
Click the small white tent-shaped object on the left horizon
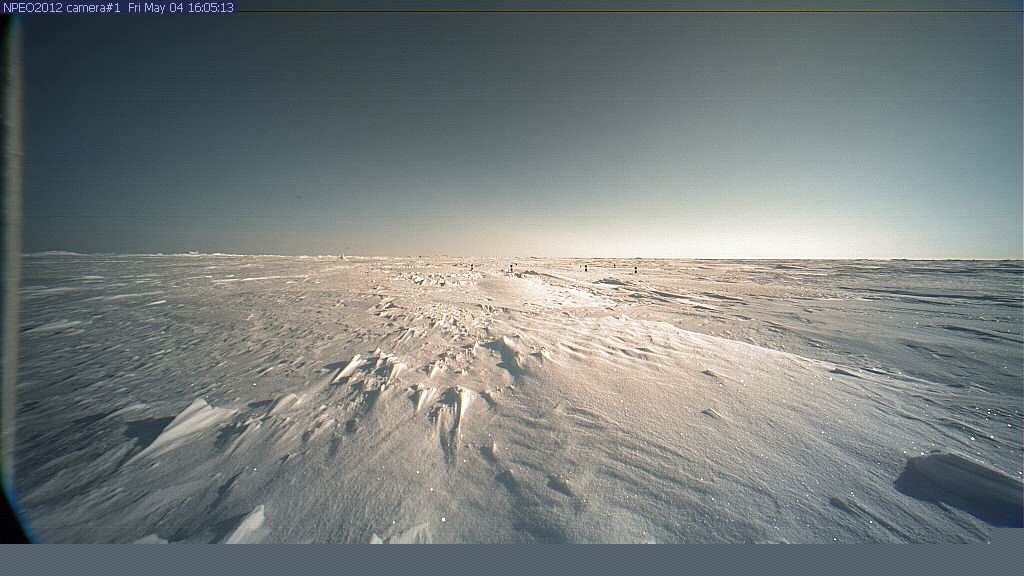(343, 256)
